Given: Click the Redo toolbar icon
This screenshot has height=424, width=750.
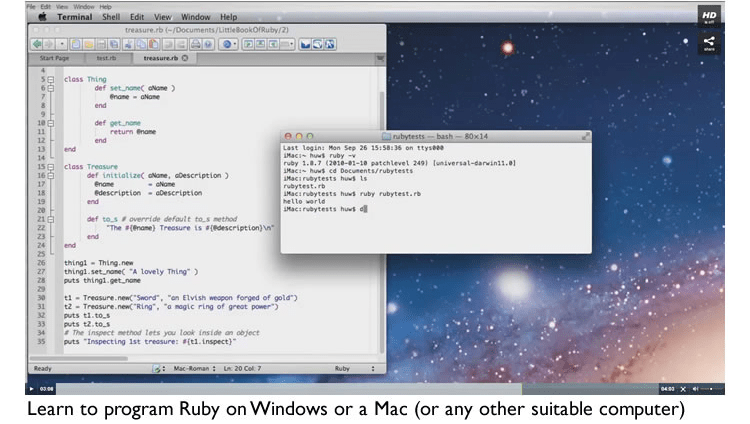Looking at the screenshot, I should pyautogui.click(x=181, y=45).
